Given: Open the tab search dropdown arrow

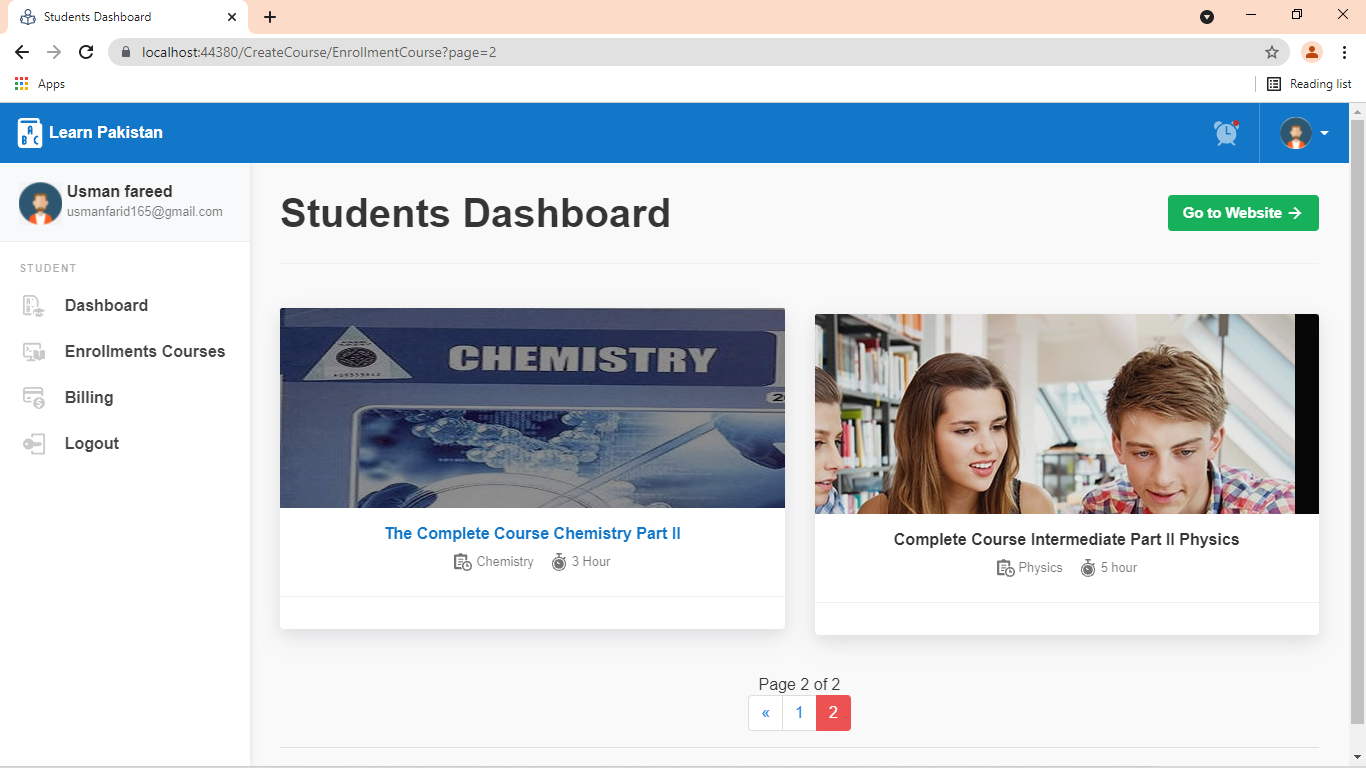Looking at the screenshot, I should pos(1207,17).
